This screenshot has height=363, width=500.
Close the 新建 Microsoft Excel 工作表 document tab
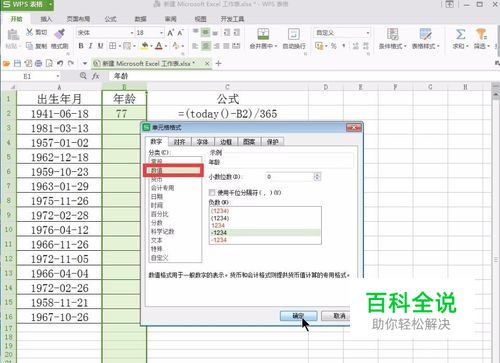207,63
